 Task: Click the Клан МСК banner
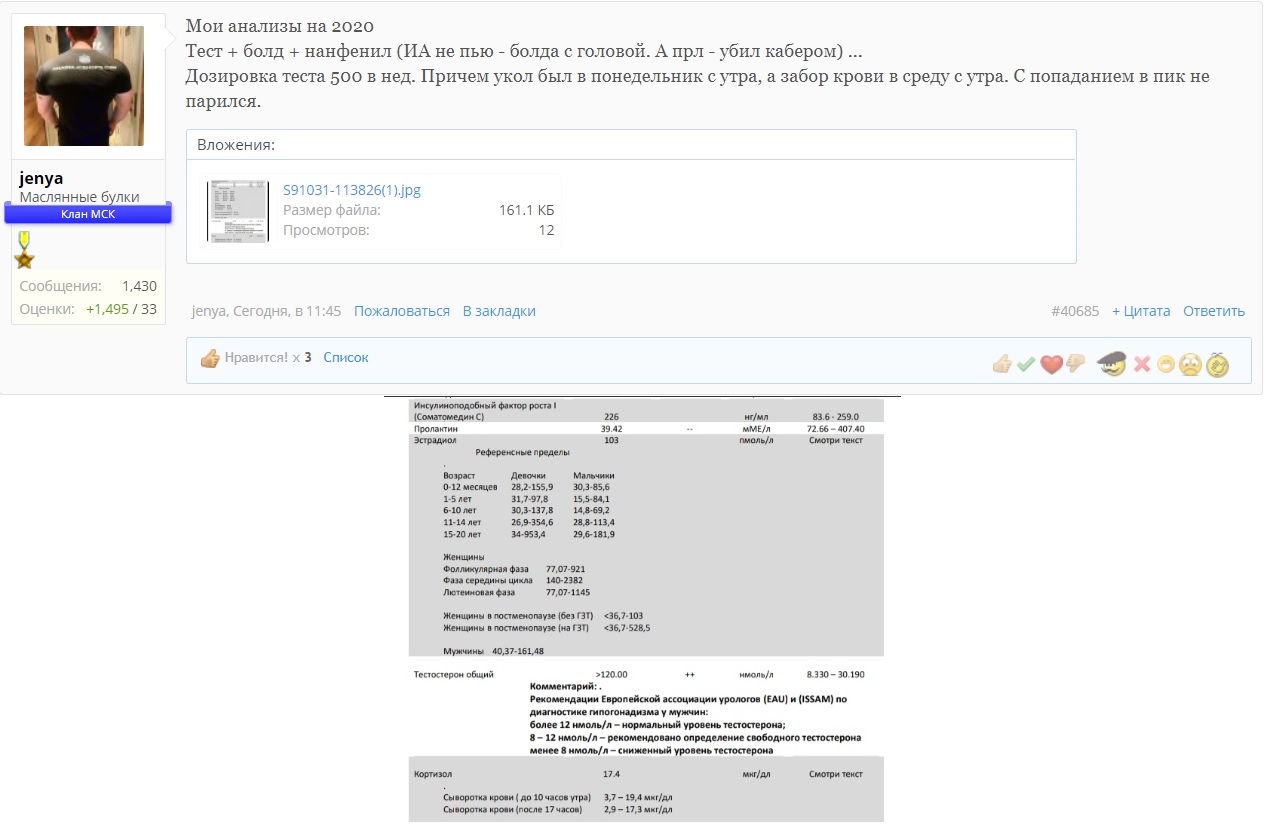pyautogui.click(x=88, y=214)
